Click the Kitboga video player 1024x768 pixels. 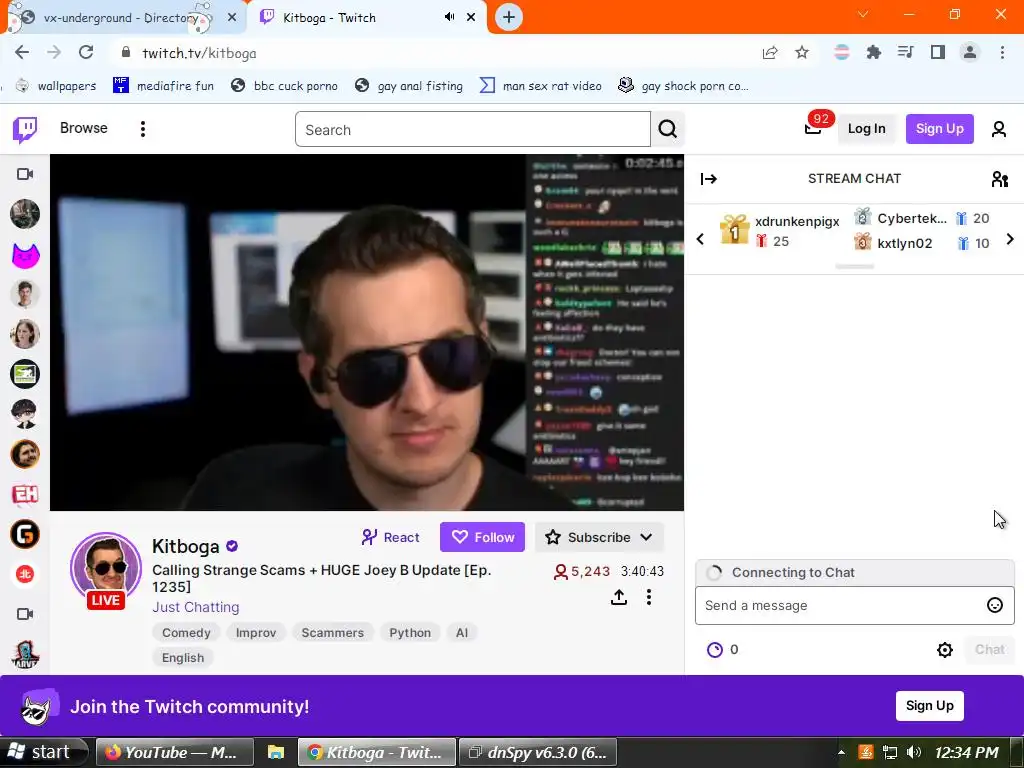click(367, 332)
